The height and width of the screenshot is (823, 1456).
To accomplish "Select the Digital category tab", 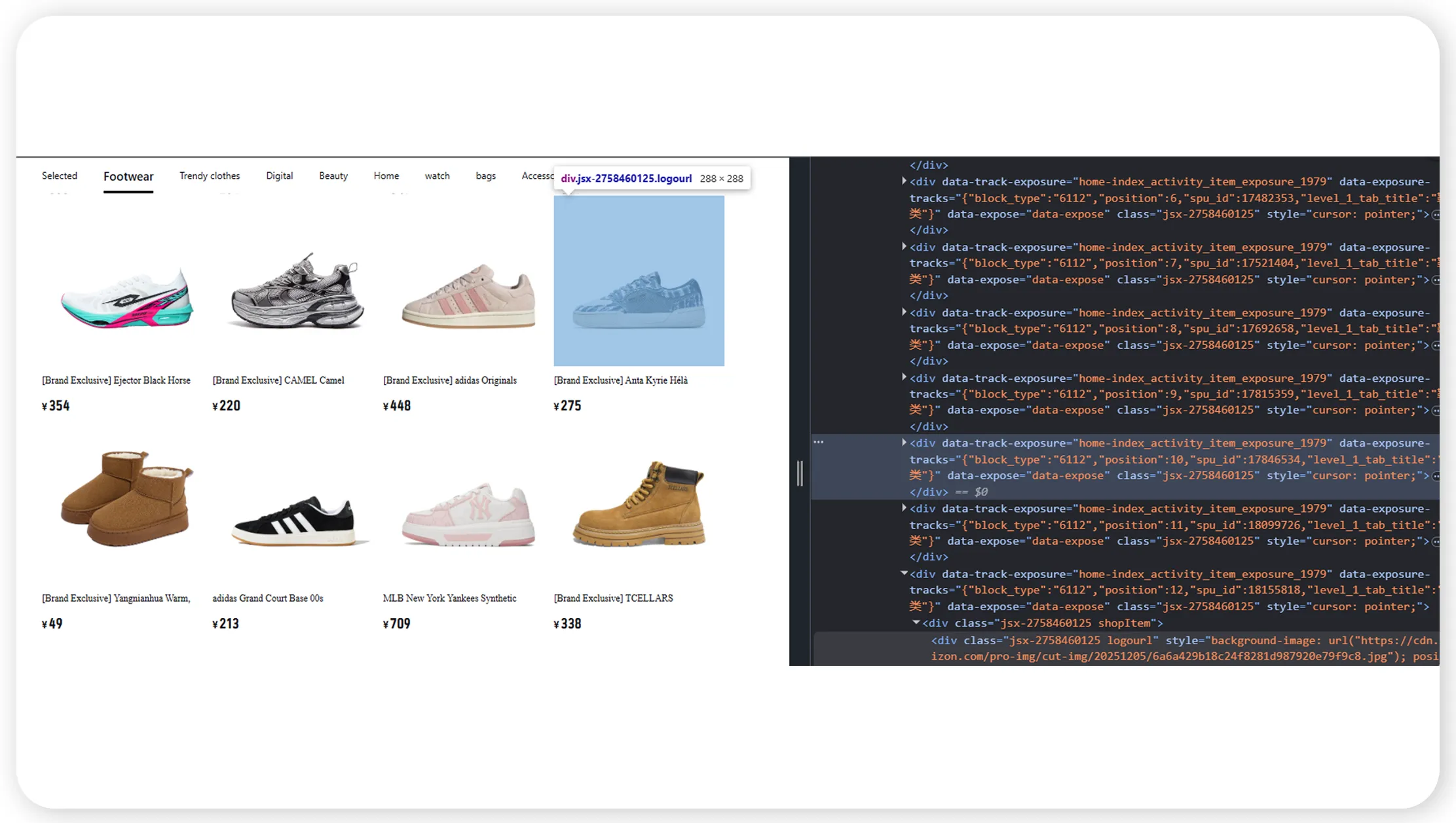I will tap(279, 176).
